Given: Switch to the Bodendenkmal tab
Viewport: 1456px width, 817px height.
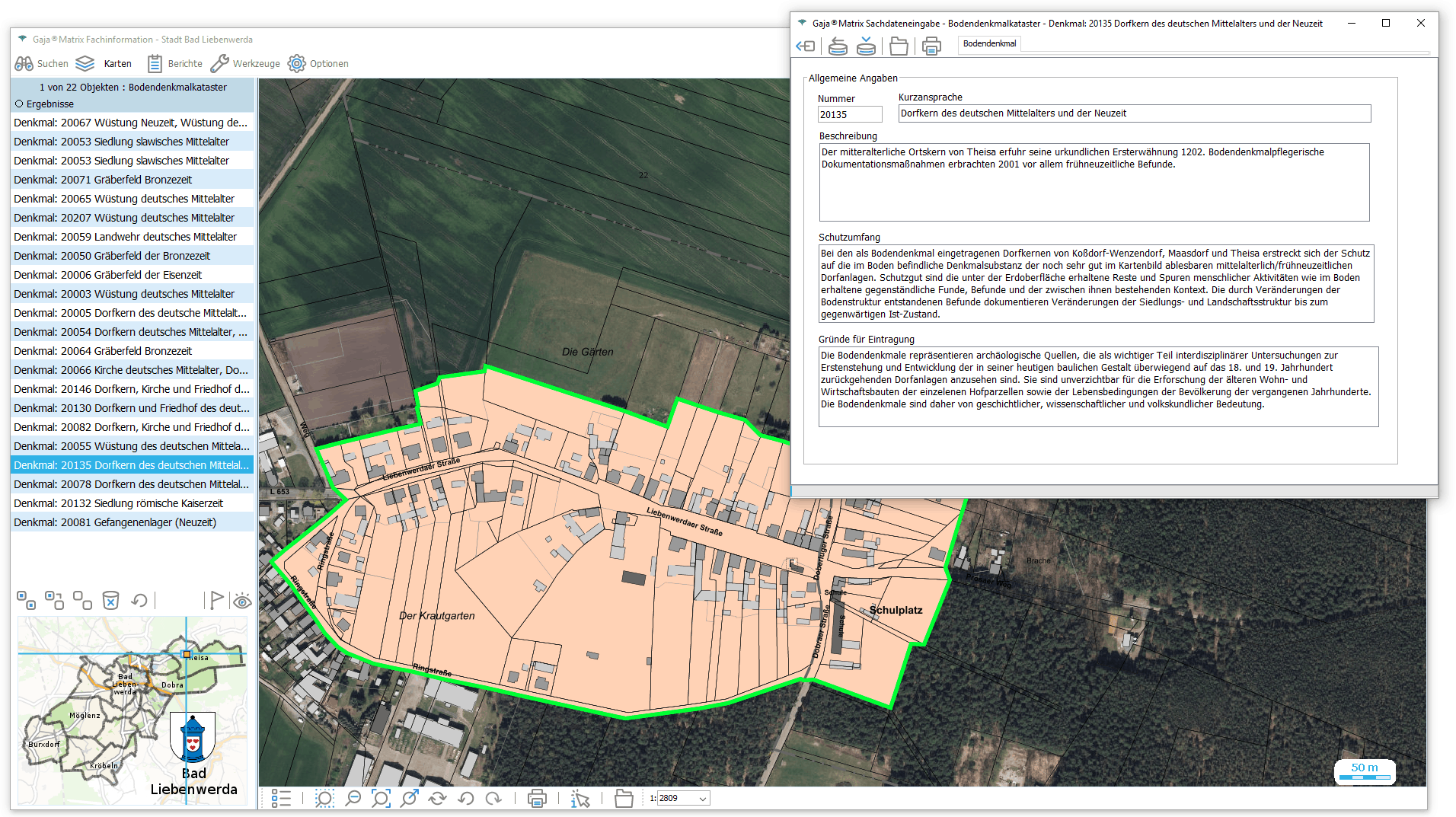Looking at the screenshot, I should (989, 44).
